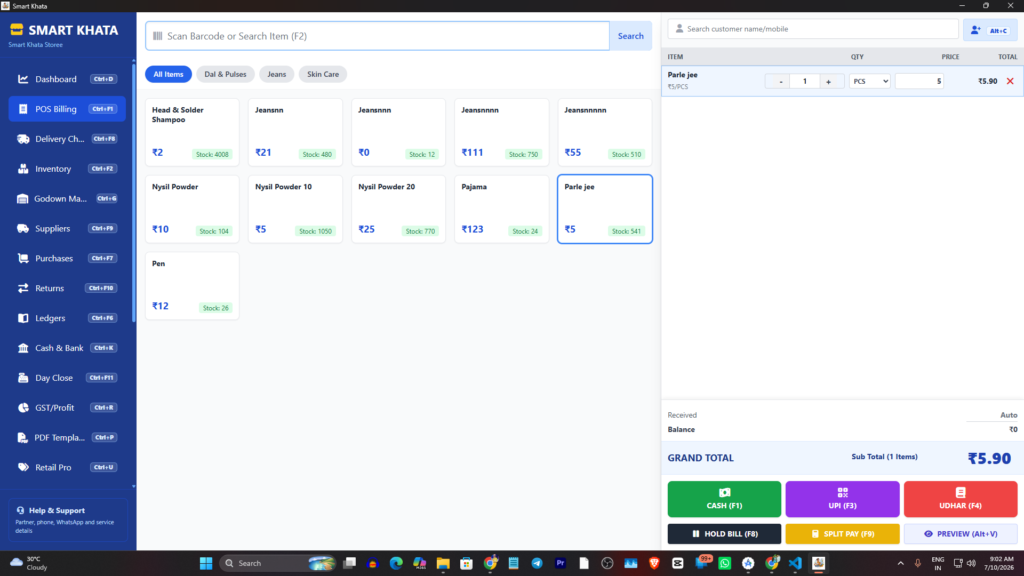The image size is (1024, 576).
Task: Add Jeansnnn item priced ₹0
Action: pos(398,133)
